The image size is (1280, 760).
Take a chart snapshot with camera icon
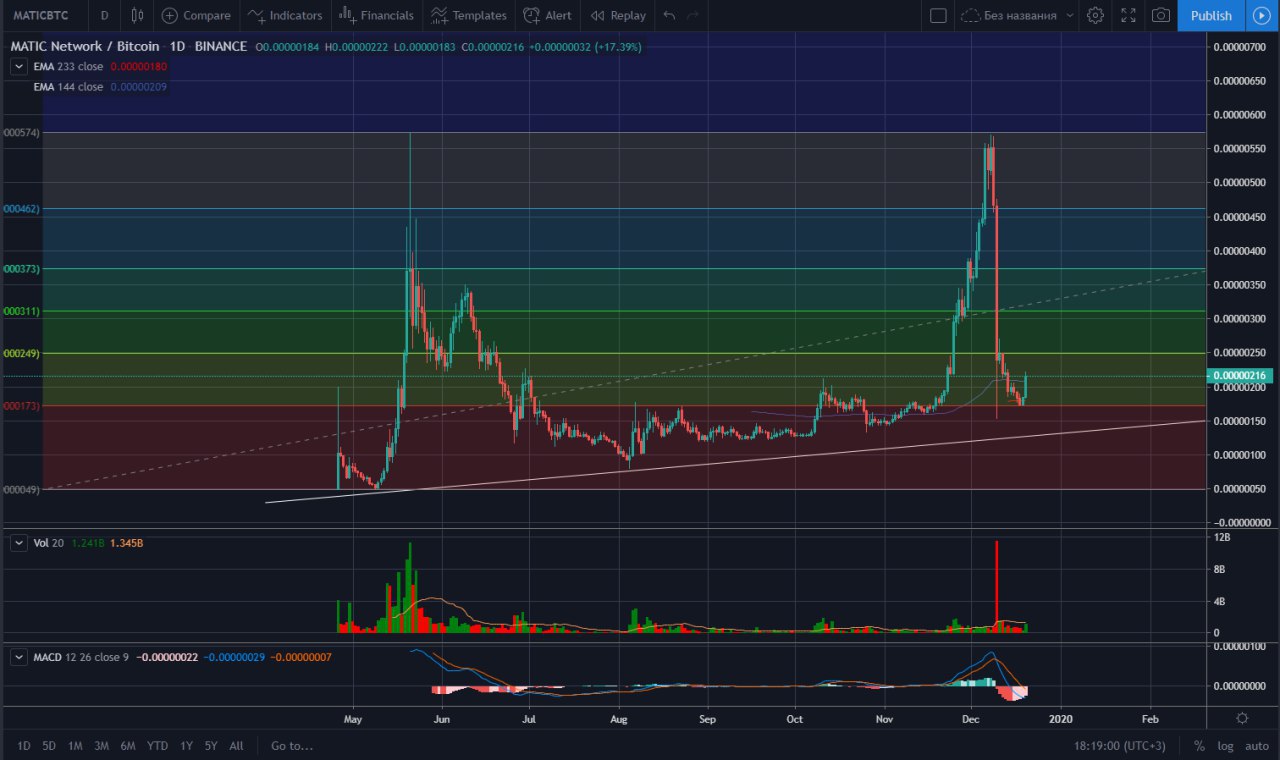tap(1160, 15)
